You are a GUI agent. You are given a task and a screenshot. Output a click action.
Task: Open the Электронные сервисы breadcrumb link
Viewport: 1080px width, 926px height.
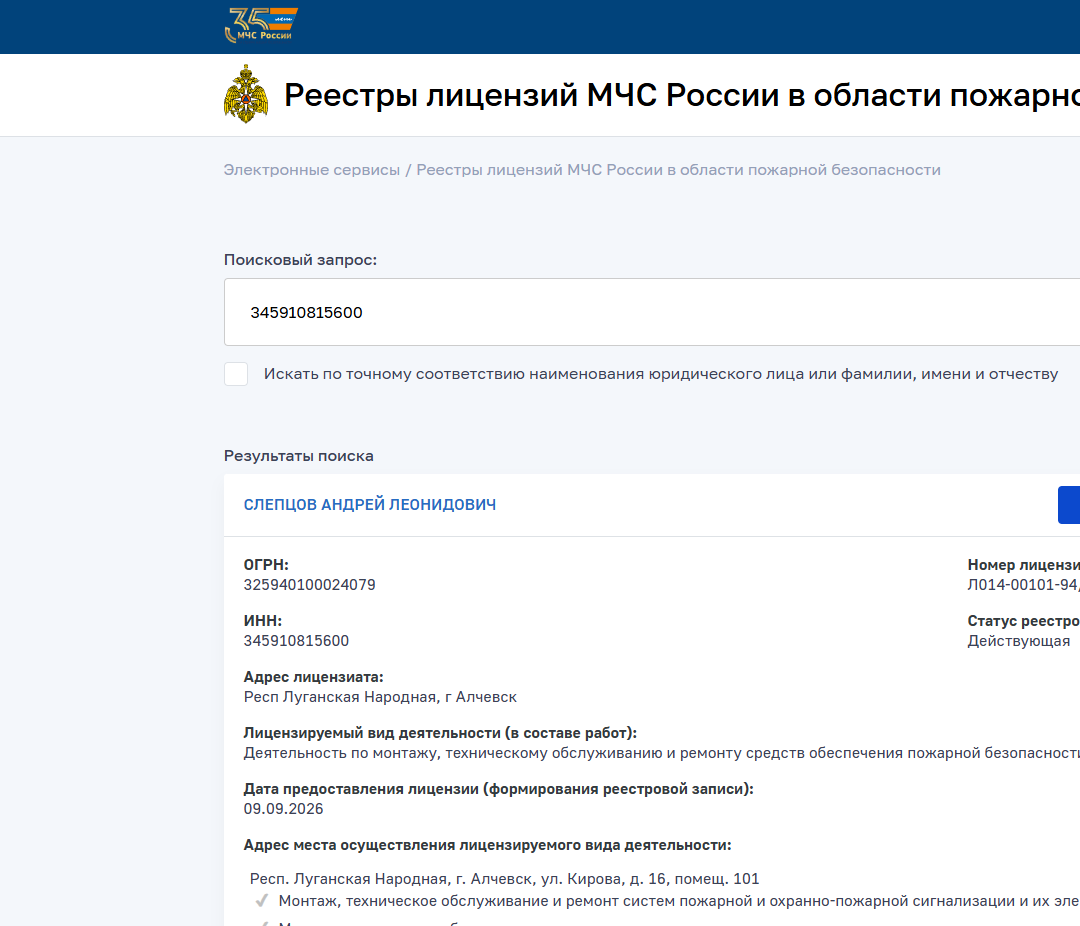point(311,170)
